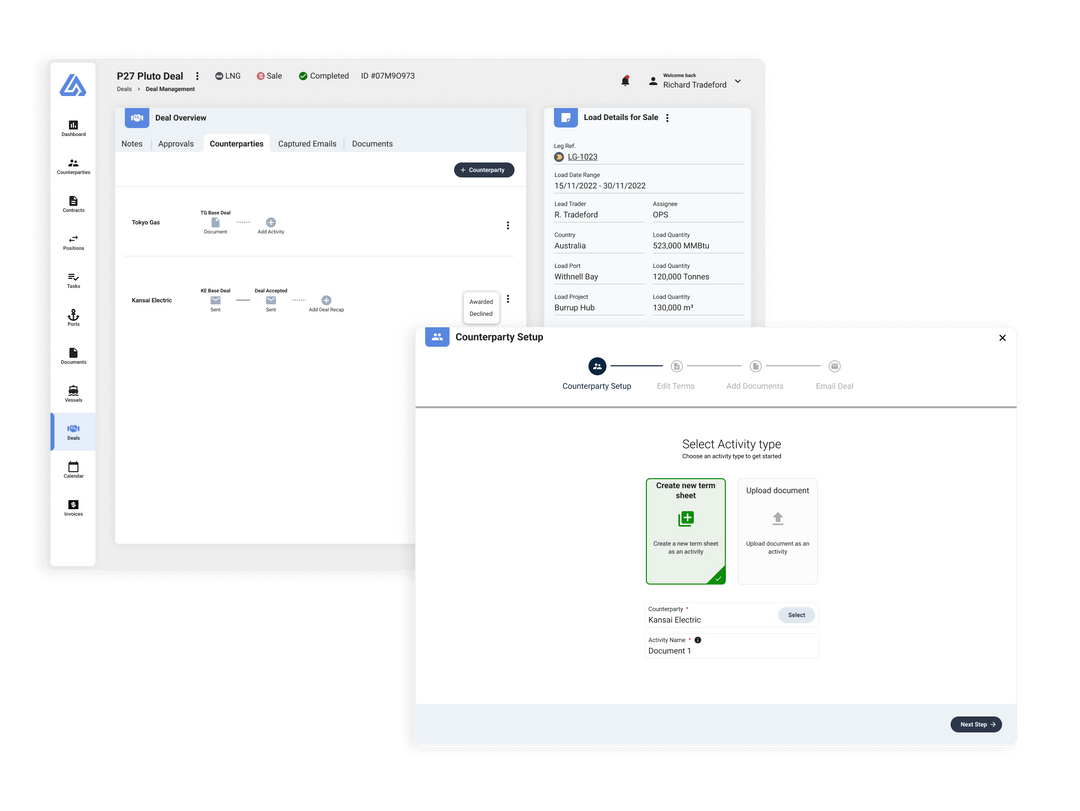Open Dashboard from the sidebar
1080x811 pixels.
point(73,128)
